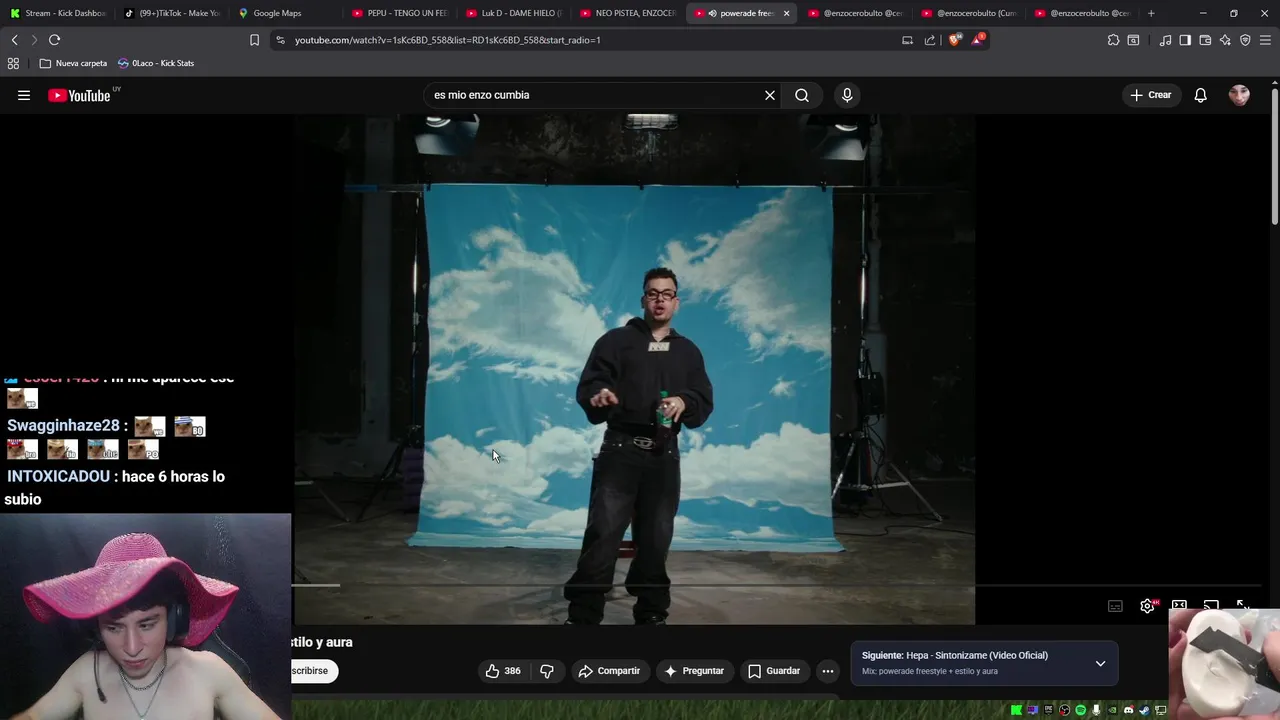The height and width of the screenshot is (720, 1280).
Task: Install the app from the address bar icon
Action: 907,40
